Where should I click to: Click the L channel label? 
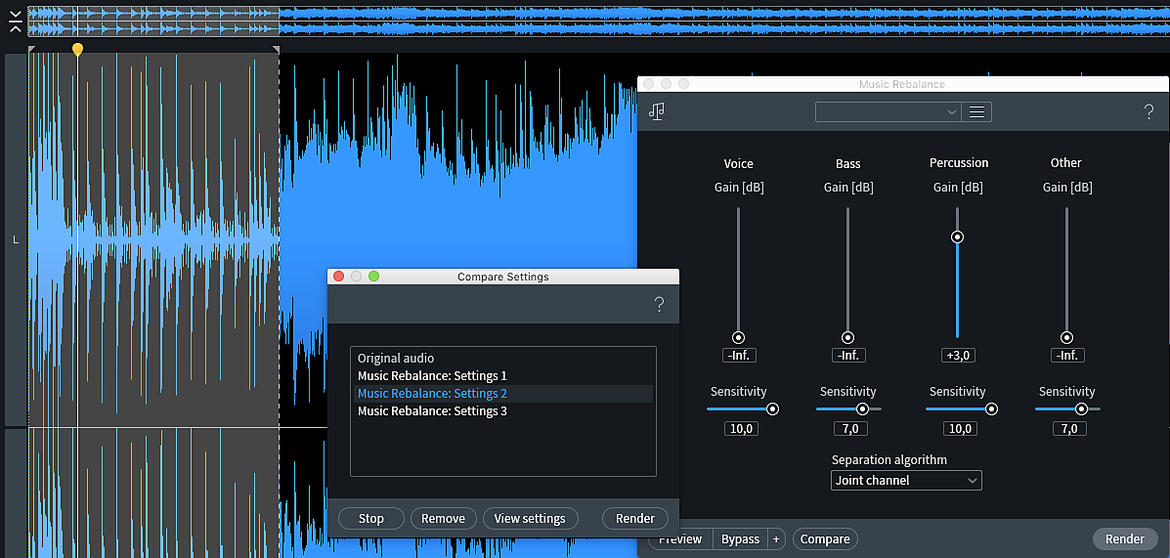point(15,240)
